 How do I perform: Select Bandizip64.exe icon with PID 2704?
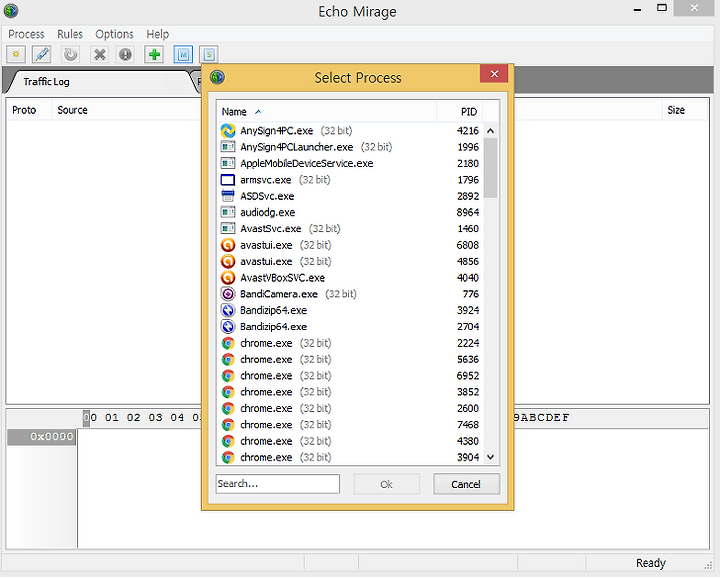228,327
